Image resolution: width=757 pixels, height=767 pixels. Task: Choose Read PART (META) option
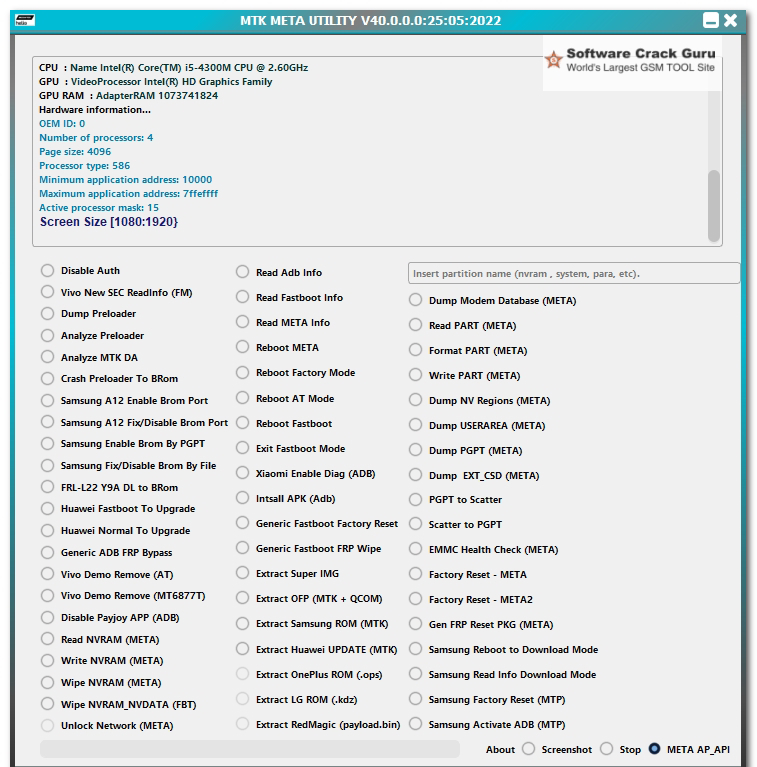416,325
